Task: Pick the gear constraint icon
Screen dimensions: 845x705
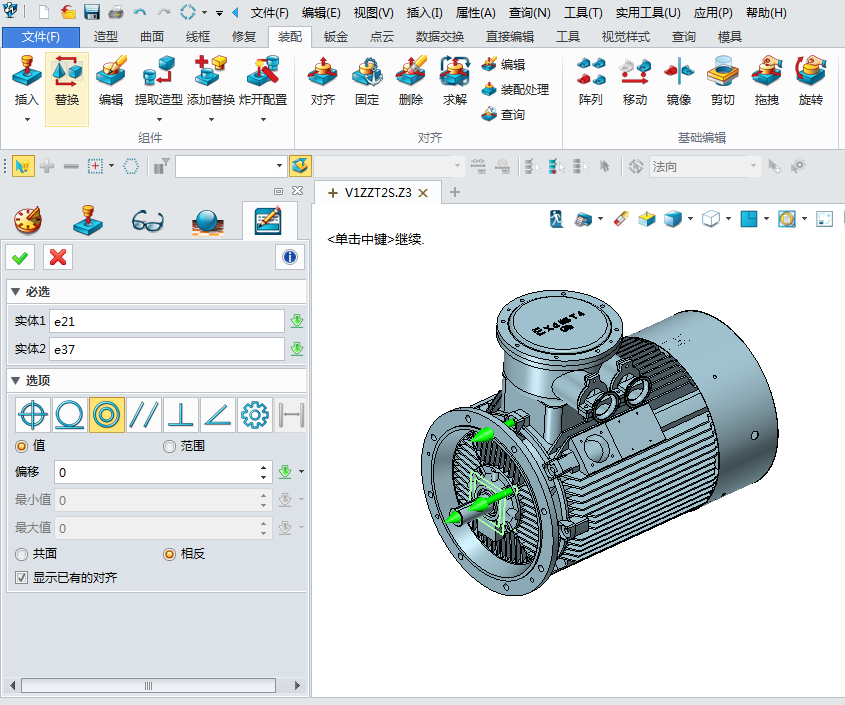Action: pos(255,414)
